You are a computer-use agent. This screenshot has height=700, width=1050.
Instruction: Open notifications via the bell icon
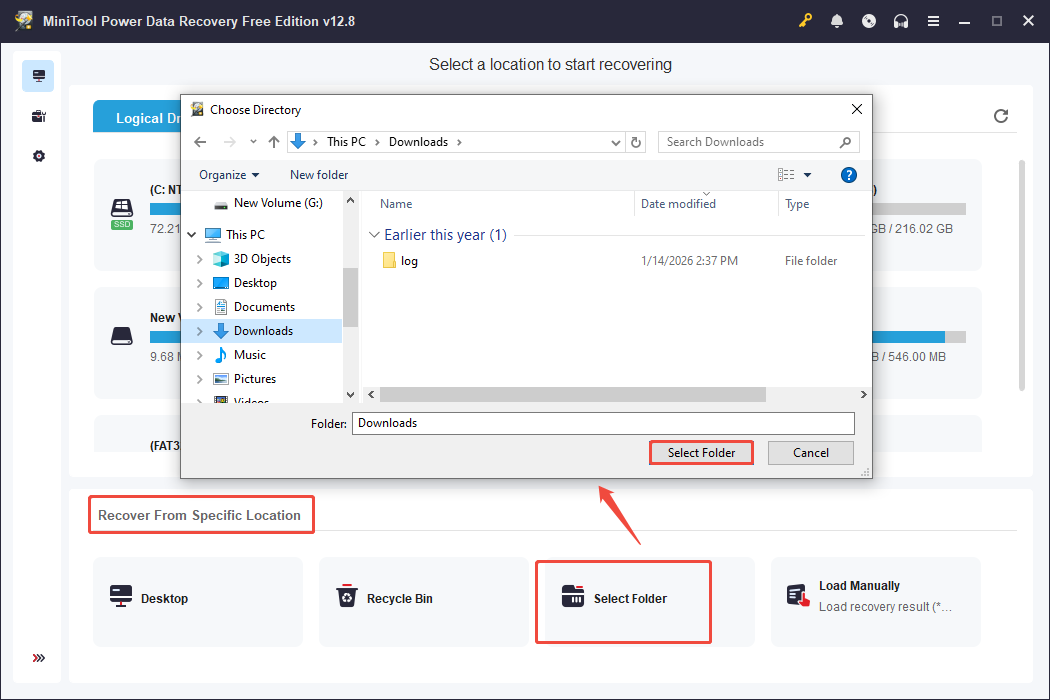(837, 20)
